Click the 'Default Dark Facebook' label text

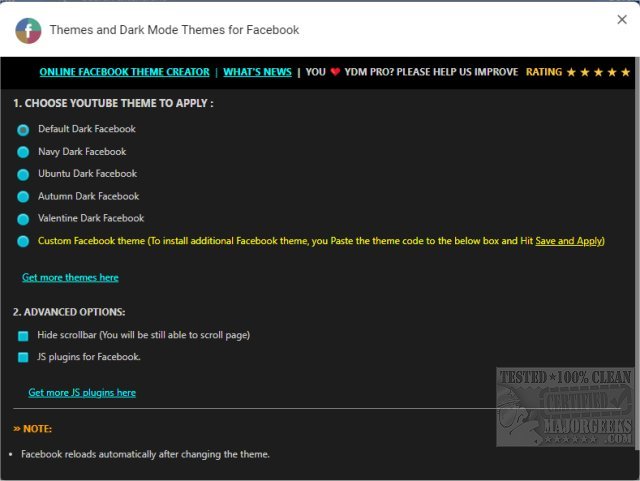(x=87, y=129)
